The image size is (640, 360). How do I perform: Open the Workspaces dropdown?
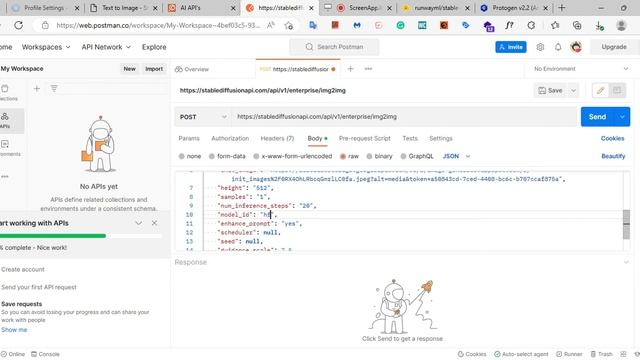pos(46,47)
